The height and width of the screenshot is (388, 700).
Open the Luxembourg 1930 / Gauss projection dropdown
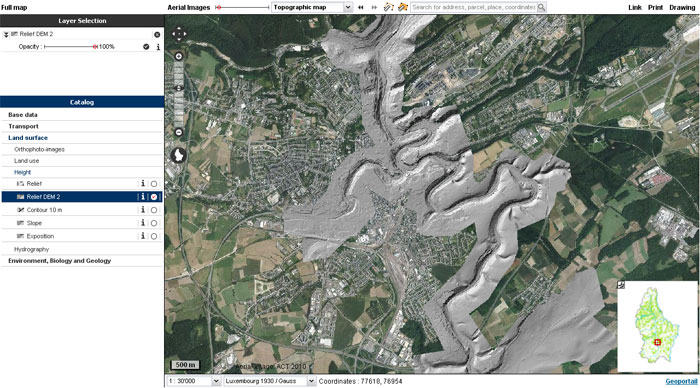(x=270, y=381)
